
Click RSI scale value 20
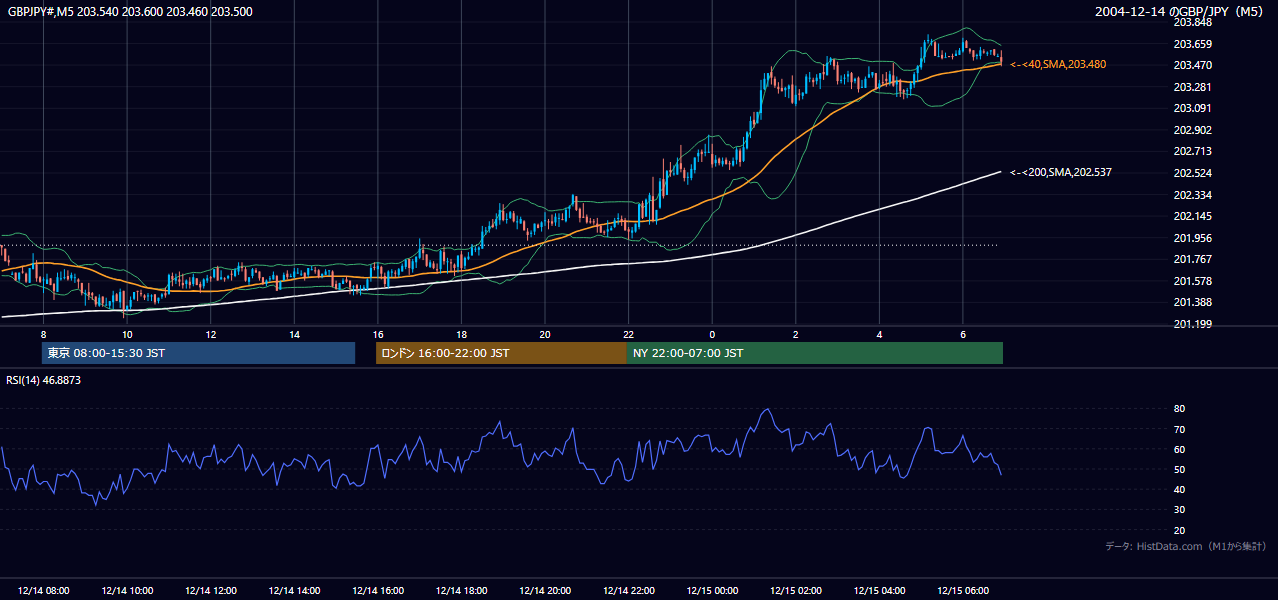[x=1179, y=530]
